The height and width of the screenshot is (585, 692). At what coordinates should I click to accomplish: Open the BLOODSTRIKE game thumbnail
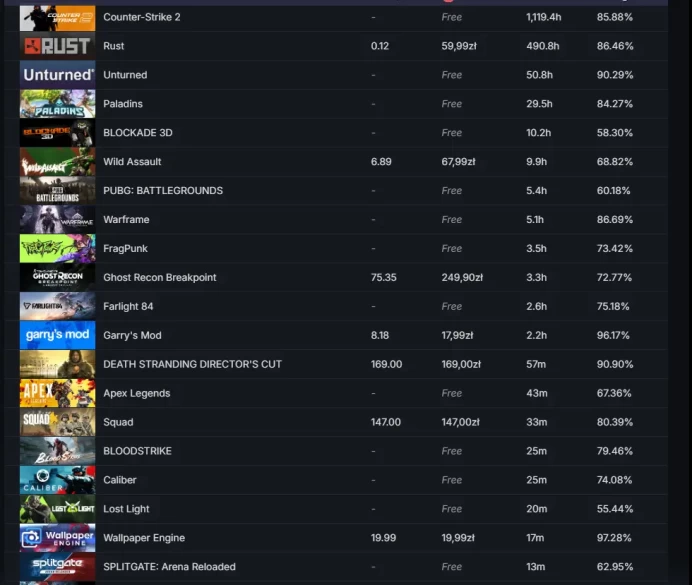pos(57,451)
